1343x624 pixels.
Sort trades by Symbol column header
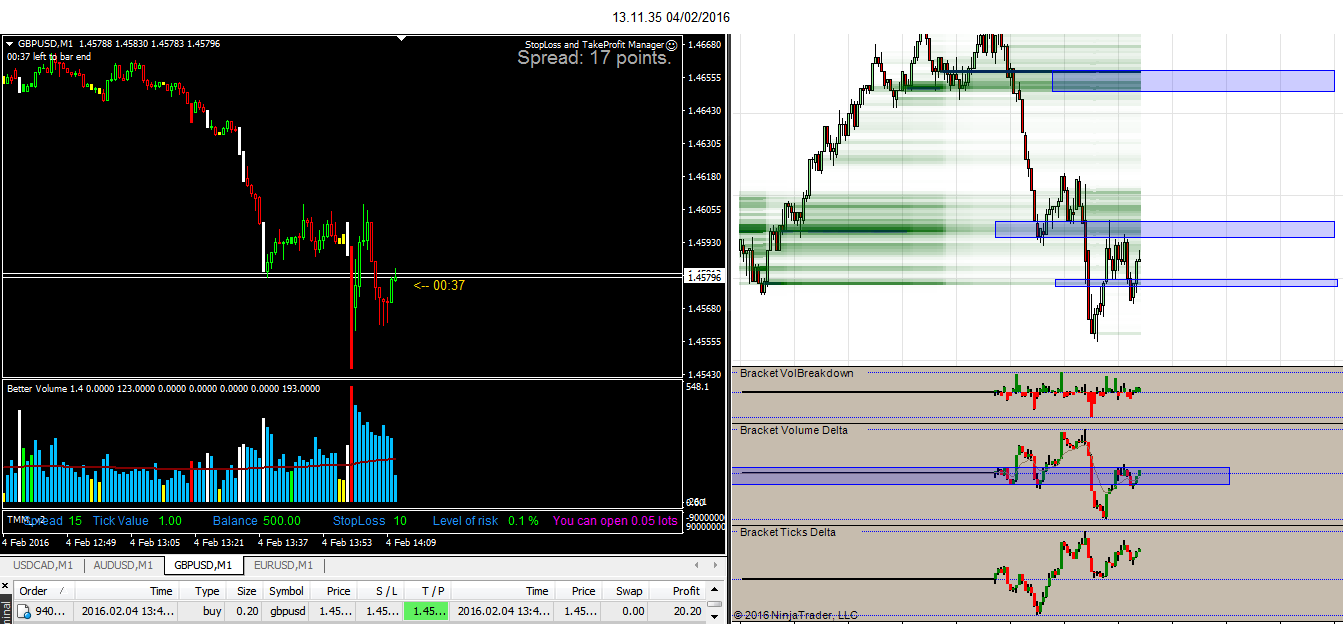(x=286, y=591)
